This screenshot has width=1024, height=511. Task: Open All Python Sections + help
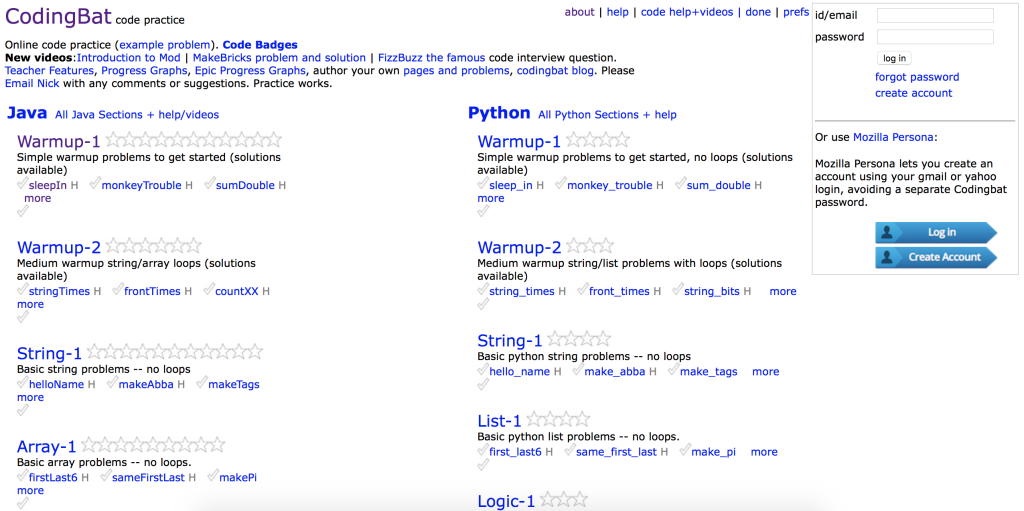pyautogui.click(x=607, y=115)
